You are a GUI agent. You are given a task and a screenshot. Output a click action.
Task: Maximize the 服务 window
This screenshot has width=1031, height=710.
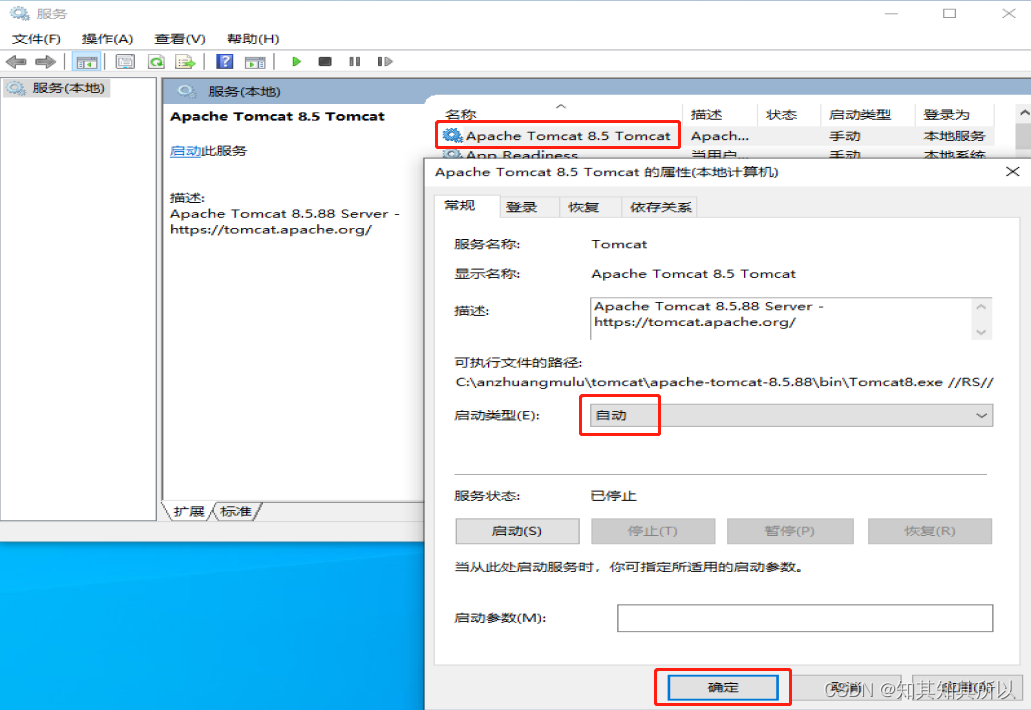[x=949, y=13]
